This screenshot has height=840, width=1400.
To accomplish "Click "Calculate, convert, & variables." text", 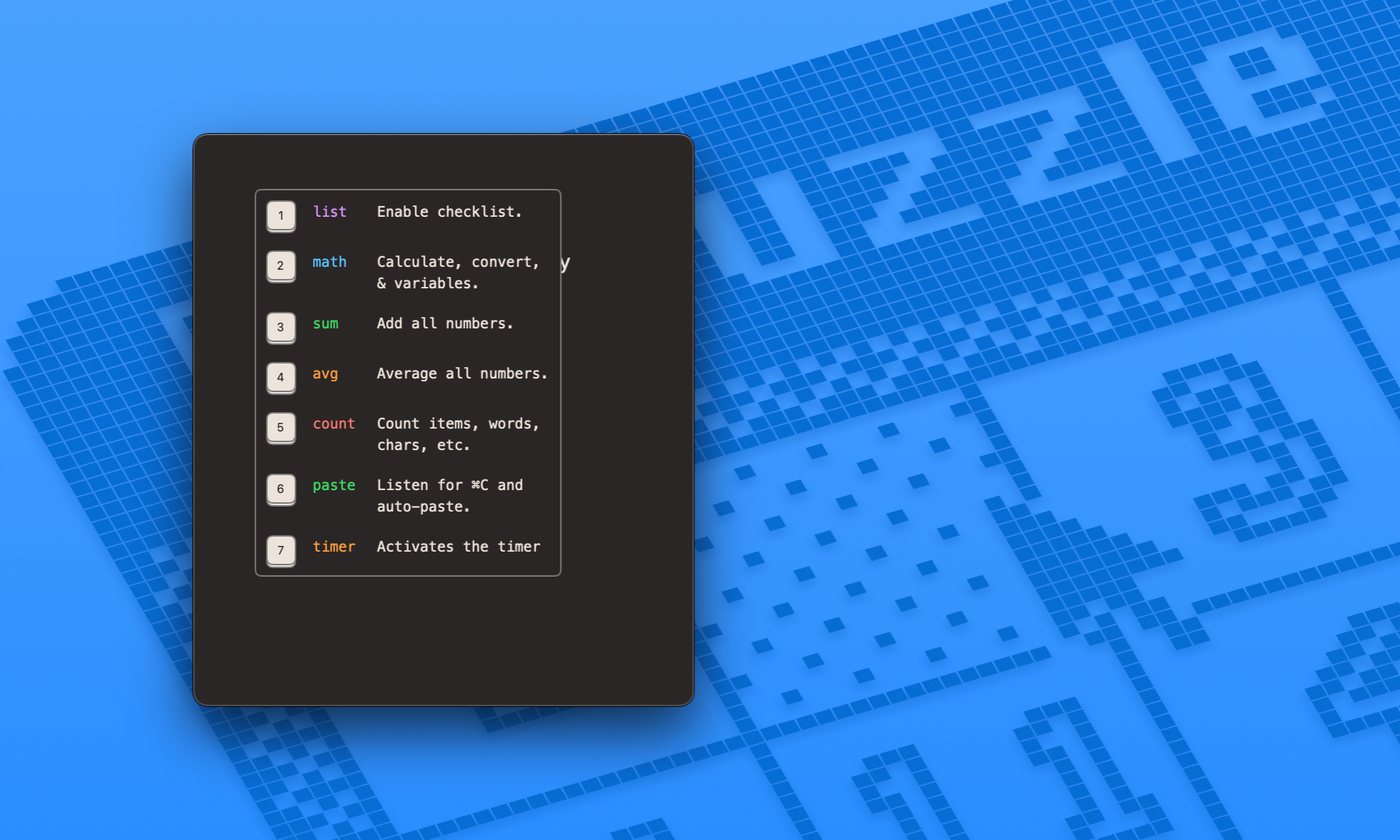I will [458, 272].
